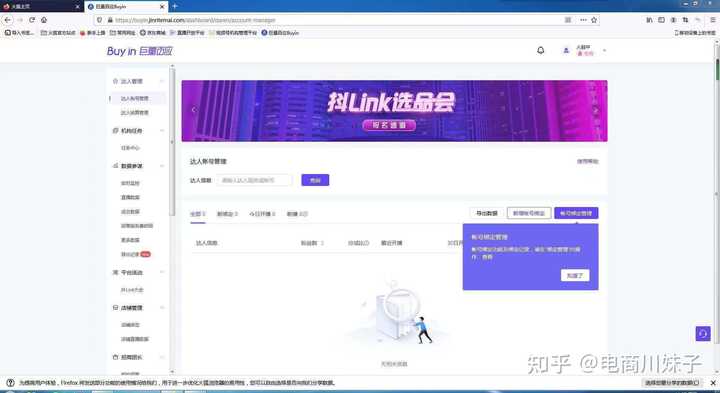720x393 pixels.
Task: Bookmark this page with the star icon
Action: 594,20
